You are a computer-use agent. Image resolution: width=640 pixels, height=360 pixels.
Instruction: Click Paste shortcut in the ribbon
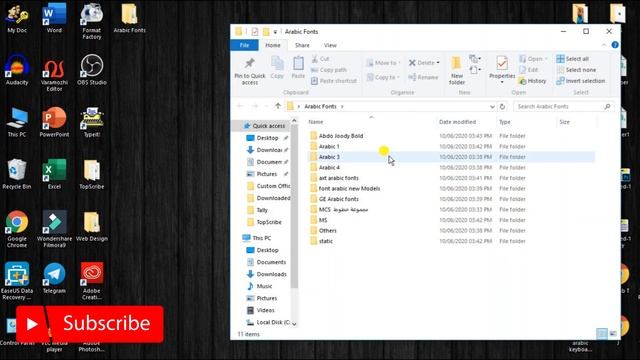[334, 81]
